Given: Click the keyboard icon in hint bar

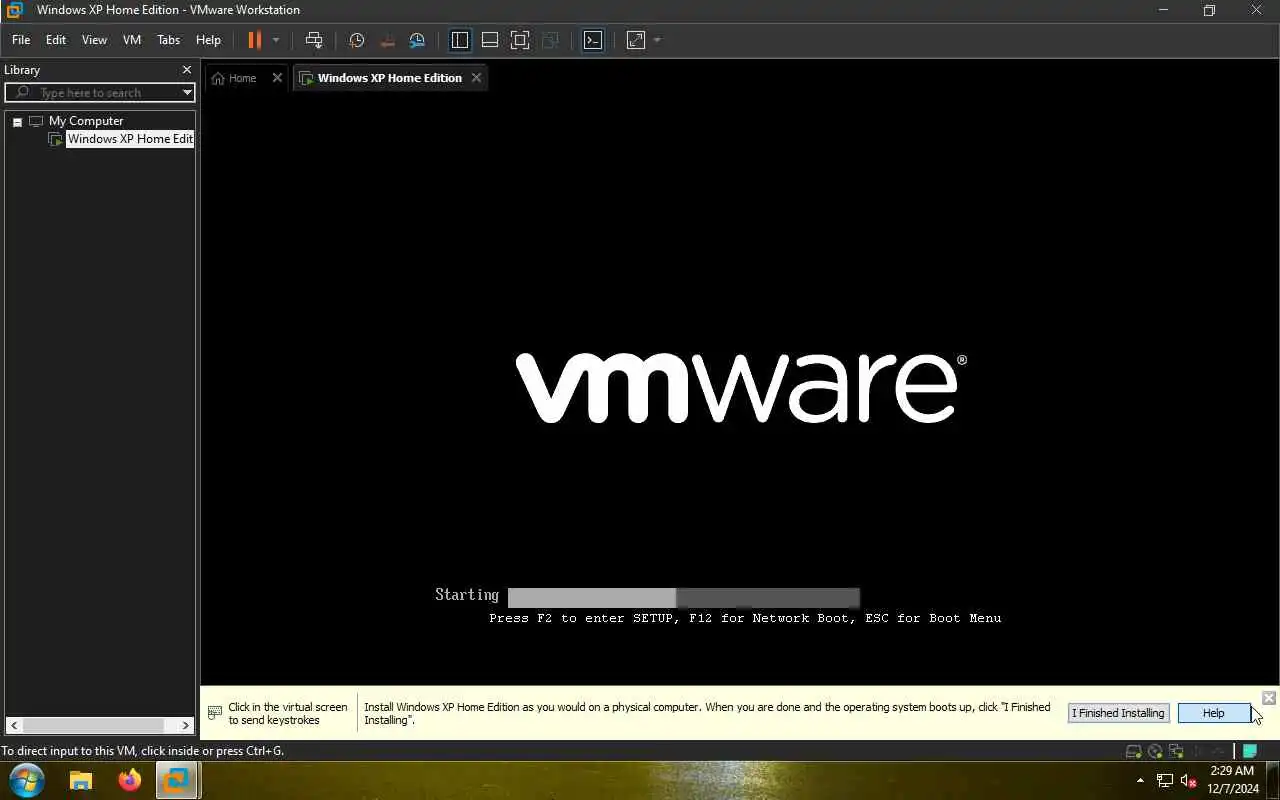Looking at the screenshot, I should [x=215, y=713].
